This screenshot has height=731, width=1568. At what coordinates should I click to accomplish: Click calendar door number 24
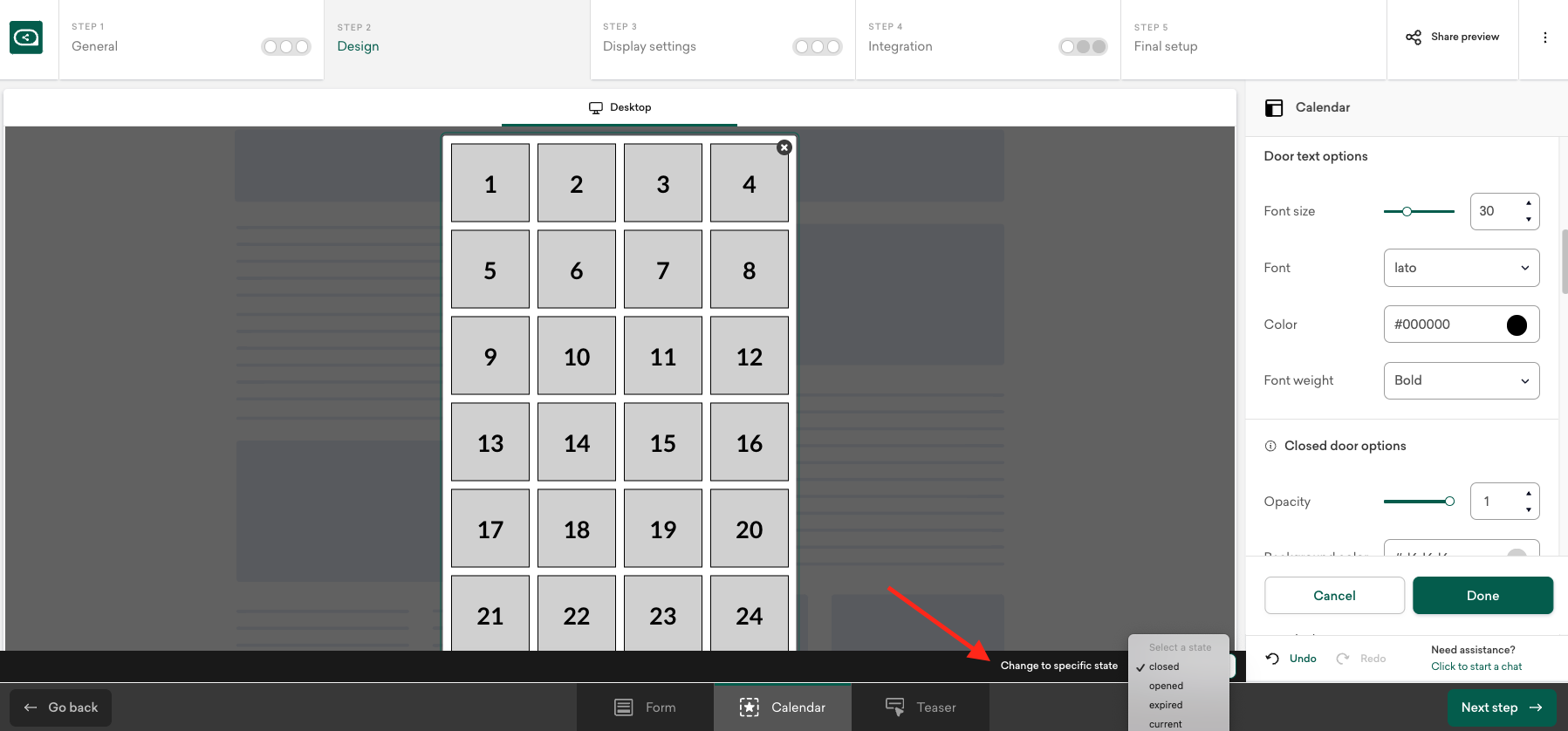click(x=750, y=612)
